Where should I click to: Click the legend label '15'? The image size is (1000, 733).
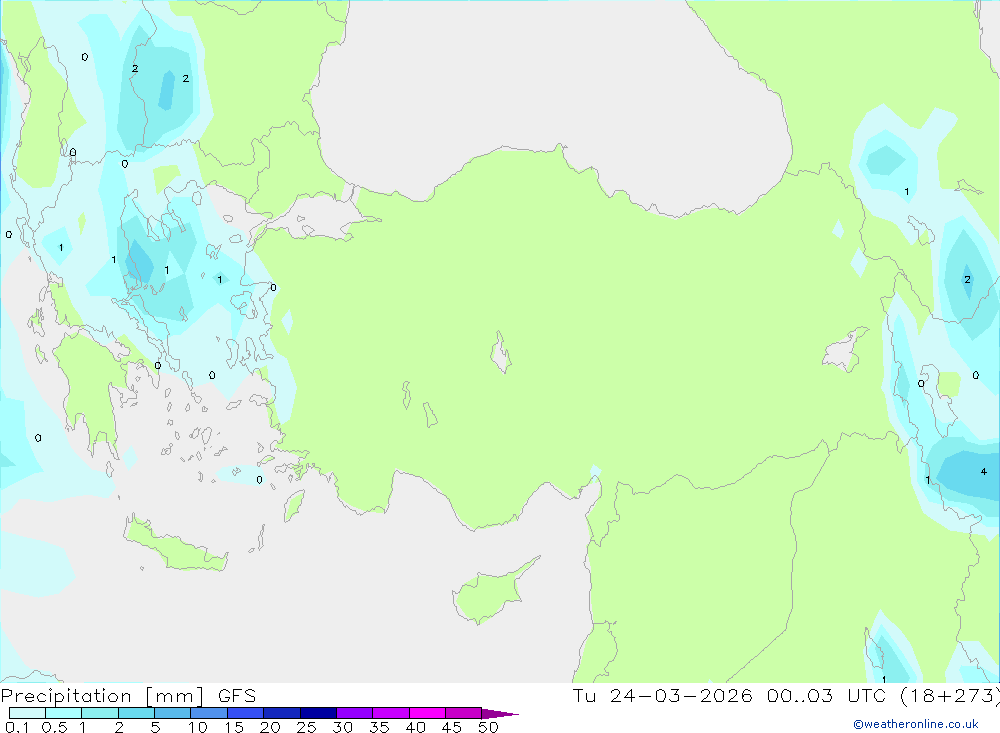point(234,727)
